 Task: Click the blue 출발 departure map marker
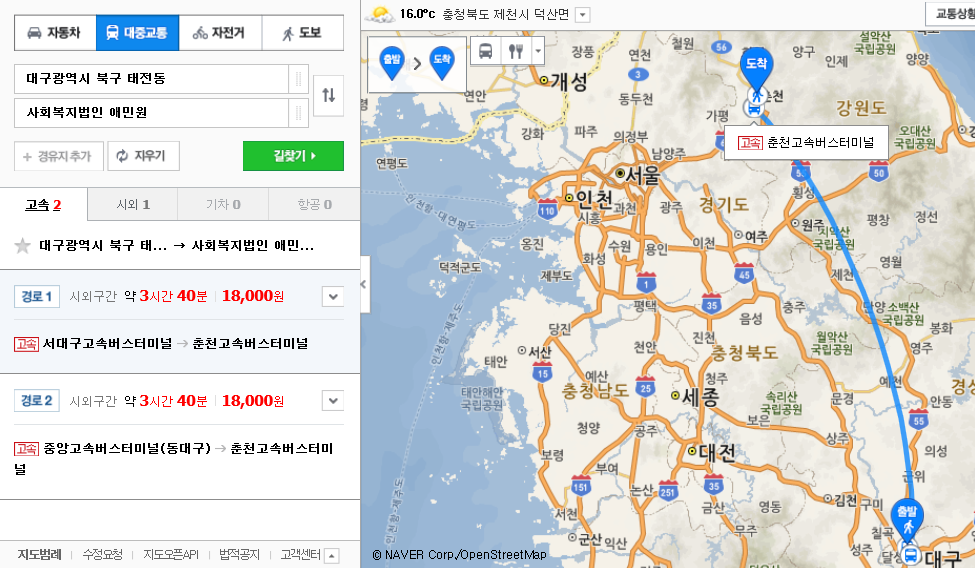907,516
